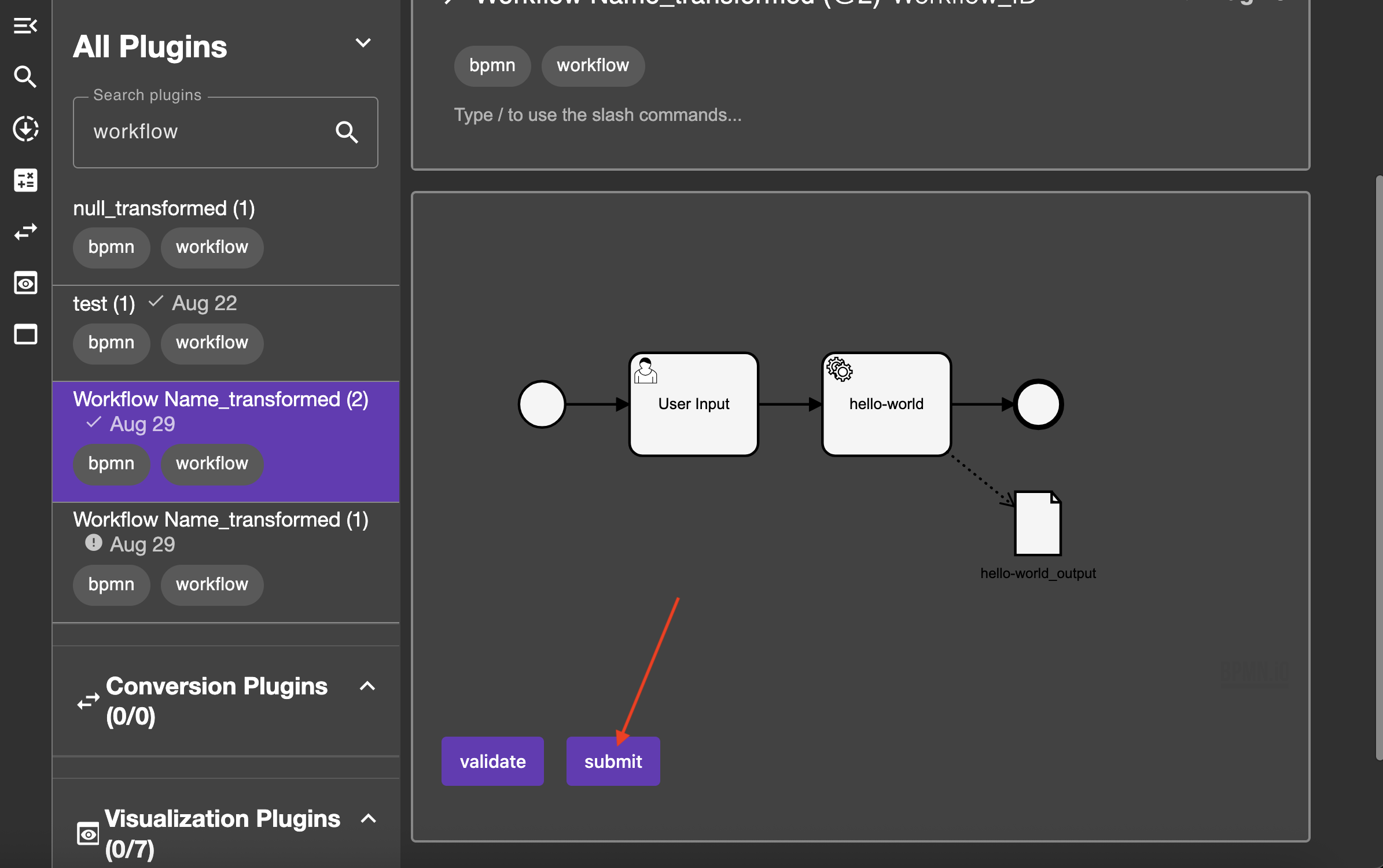This screenshot has height=868, width=1383.
Task: Click the validate button
Action: 492,761
